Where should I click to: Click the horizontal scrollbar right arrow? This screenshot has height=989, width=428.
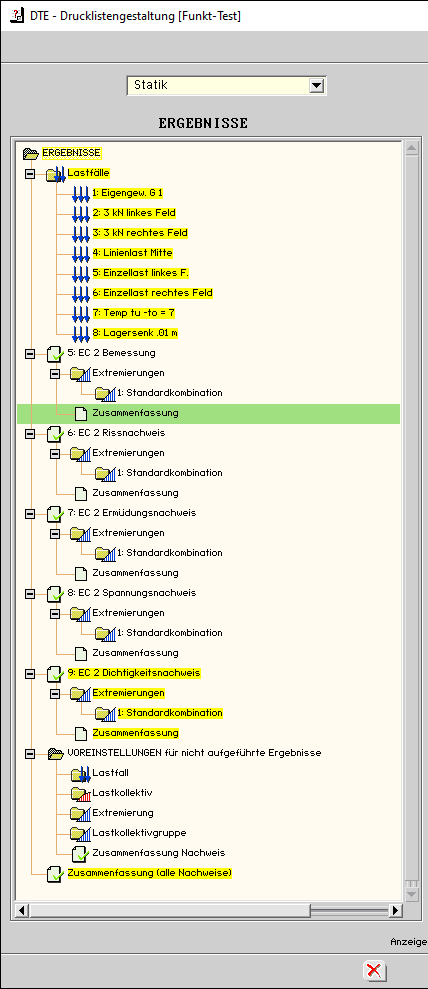click(395, 910)
